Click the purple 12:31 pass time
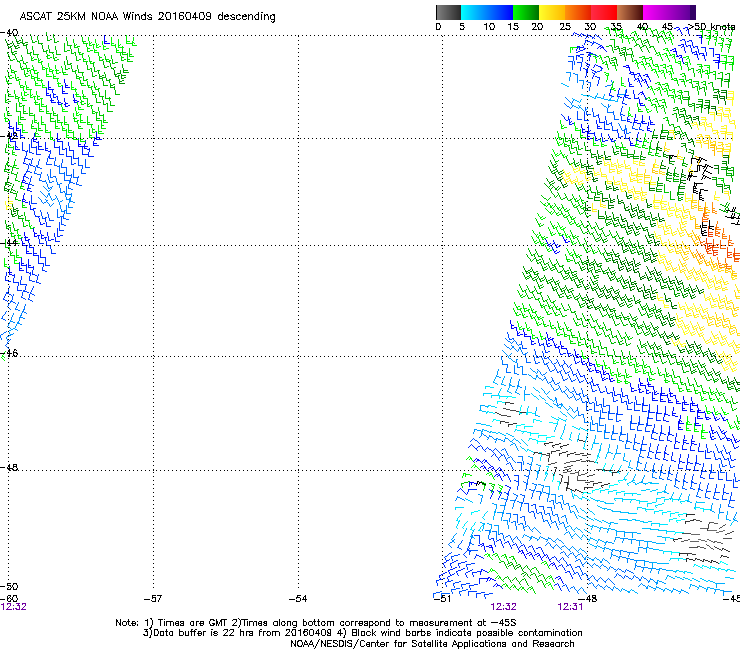Image resolution: width=740 pixels, height=650 pixels. pos(570,607)
